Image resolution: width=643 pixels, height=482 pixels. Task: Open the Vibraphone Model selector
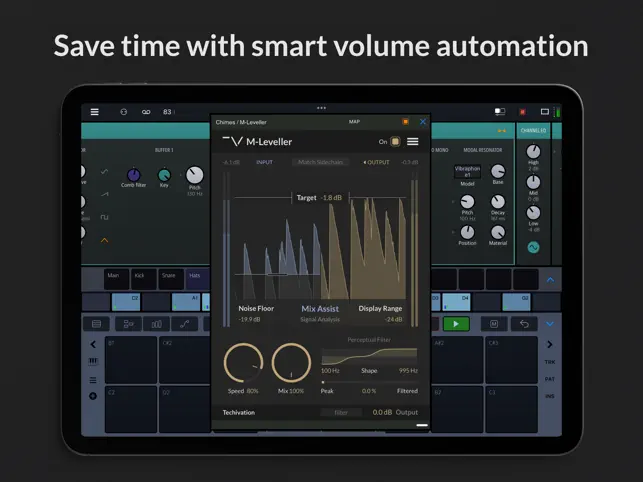[467, 171]
